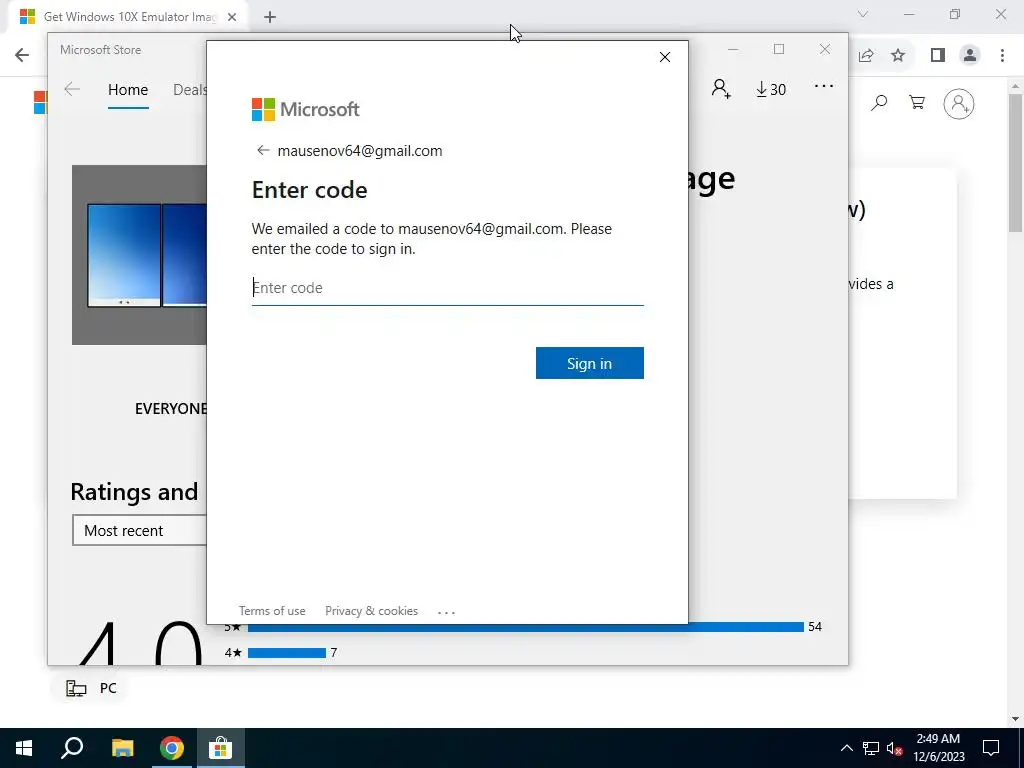1024x768 pixels.
Task: Open File Explorer from the taskbar
Action: pyautogui.click(x=122, y=748)
